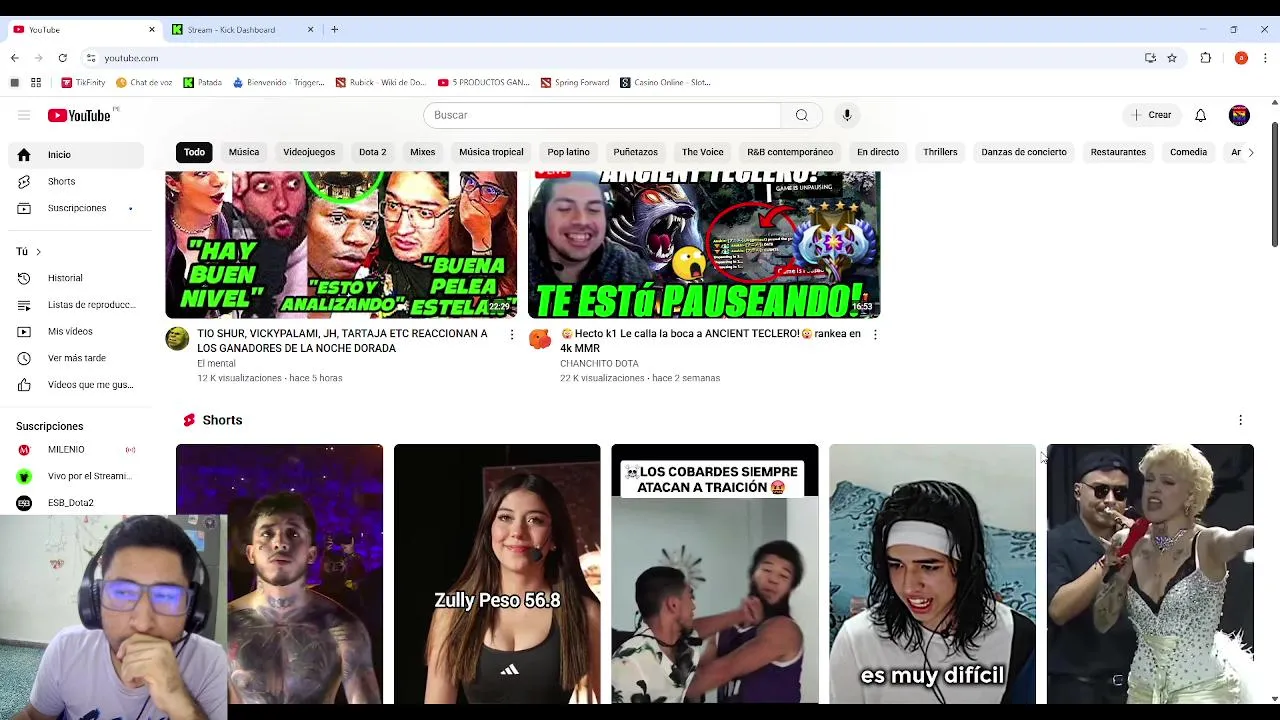Open the es muy difícil short

932,574
